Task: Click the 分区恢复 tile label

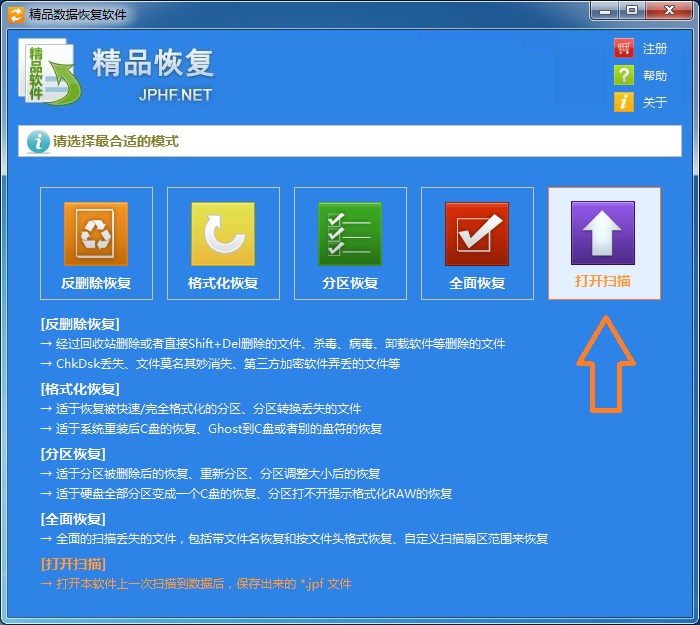Action: (x=350, y=283)
